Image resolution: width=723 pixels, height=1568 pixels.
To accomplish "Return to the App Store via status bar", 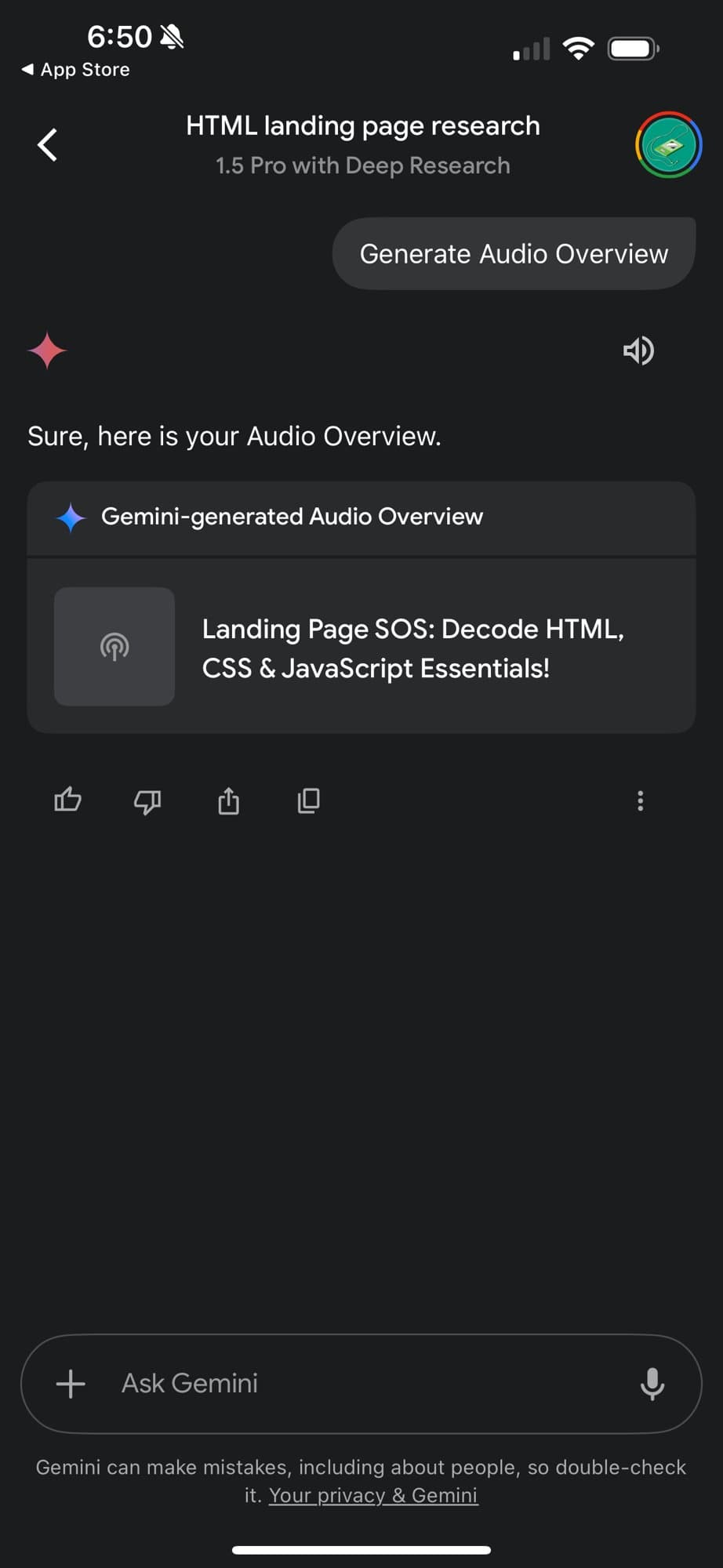I will [74, 69].
